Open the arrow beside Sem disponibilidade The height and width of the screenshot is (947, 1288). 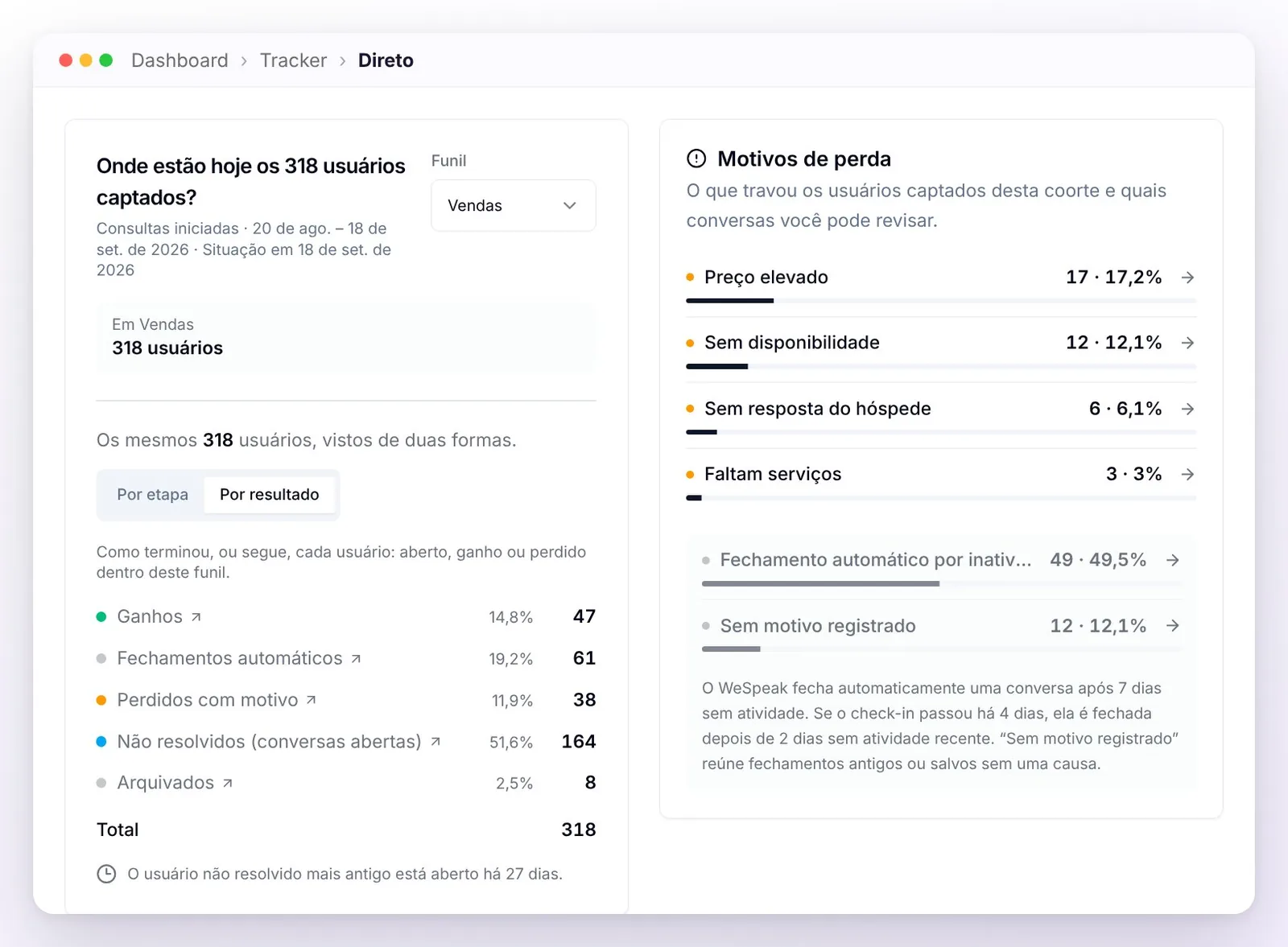(x=1187, y=343)
